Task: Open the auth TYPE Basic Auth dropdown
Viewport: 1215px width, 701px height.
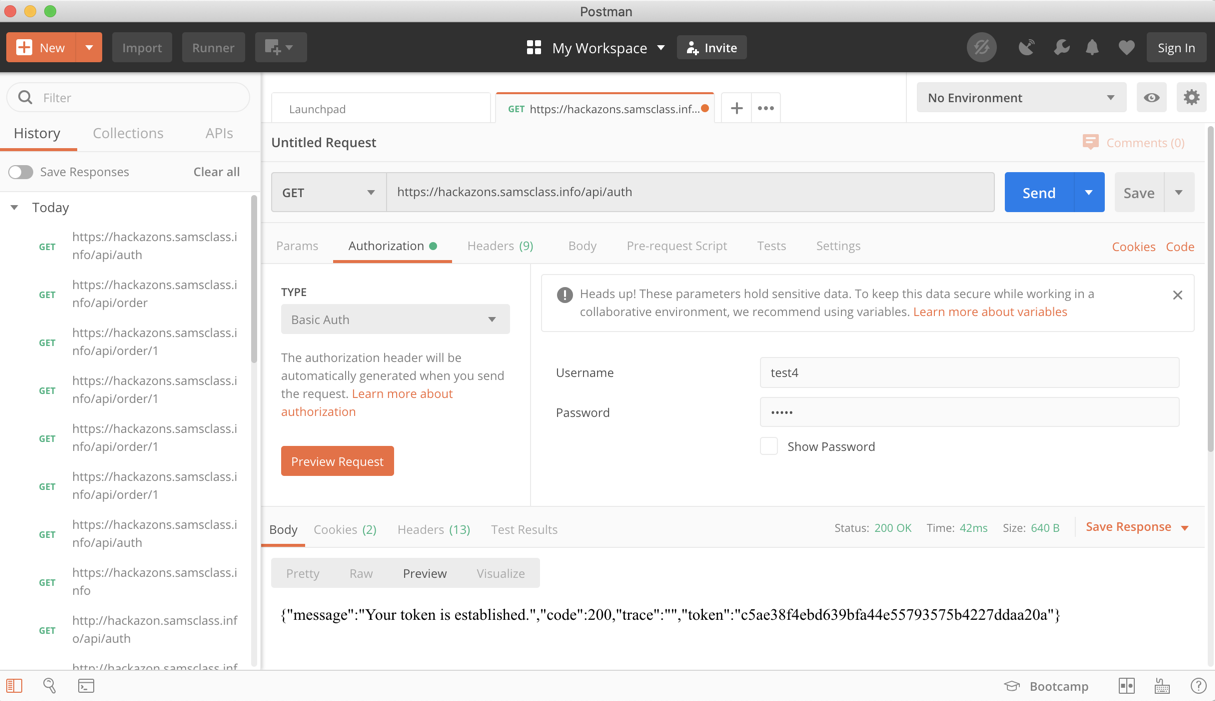Action: [x=395, y=319]
